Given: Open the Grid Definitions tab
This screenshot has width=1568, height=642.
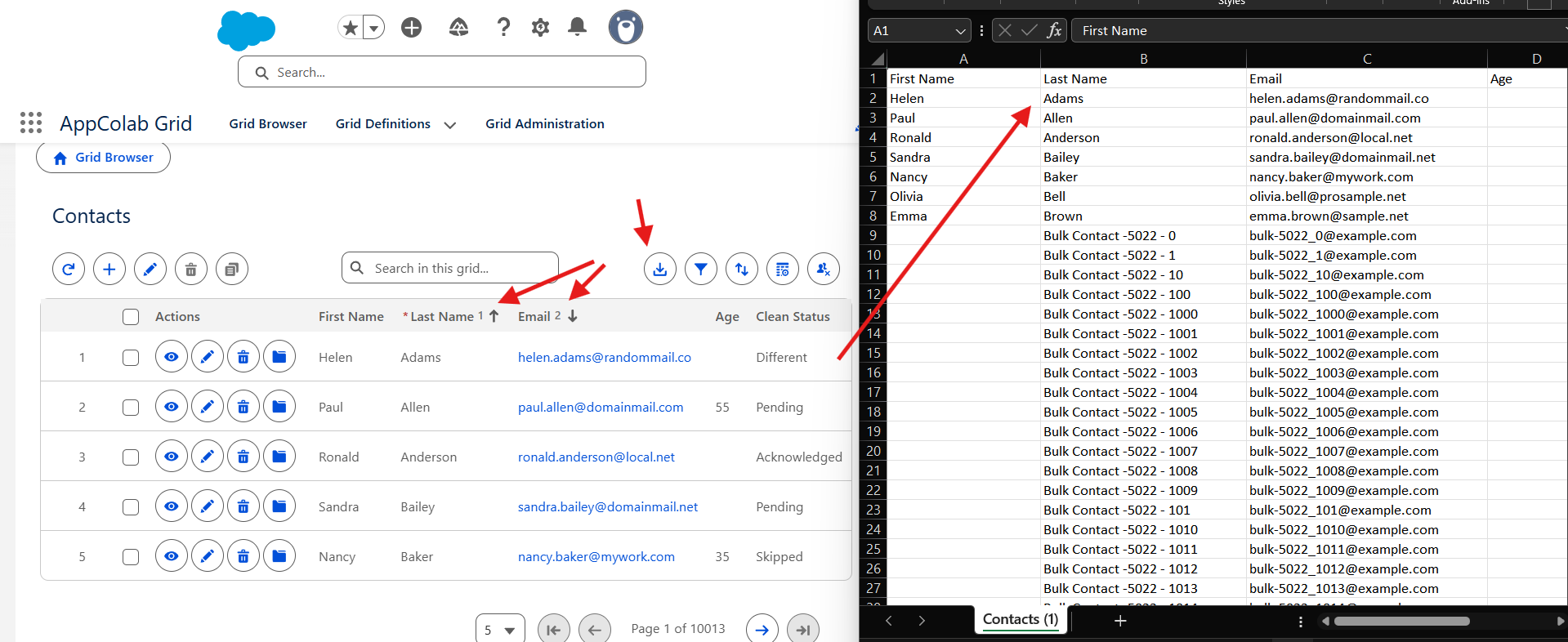Looking at the screenshot, I should (382, 123).
